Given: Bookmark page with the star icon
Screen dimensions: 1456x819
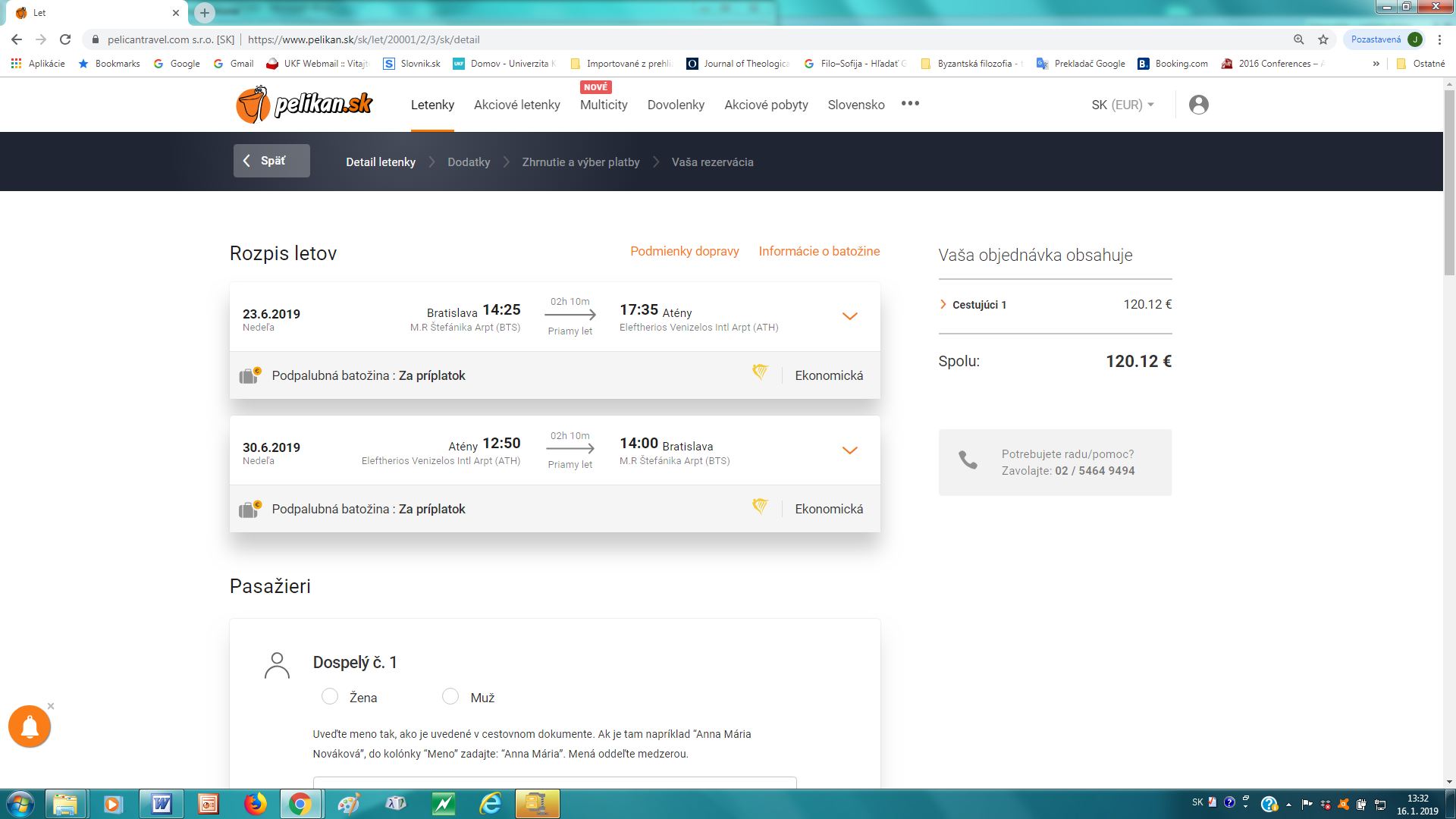Looking at the screenshot, I should (1323, 39).
